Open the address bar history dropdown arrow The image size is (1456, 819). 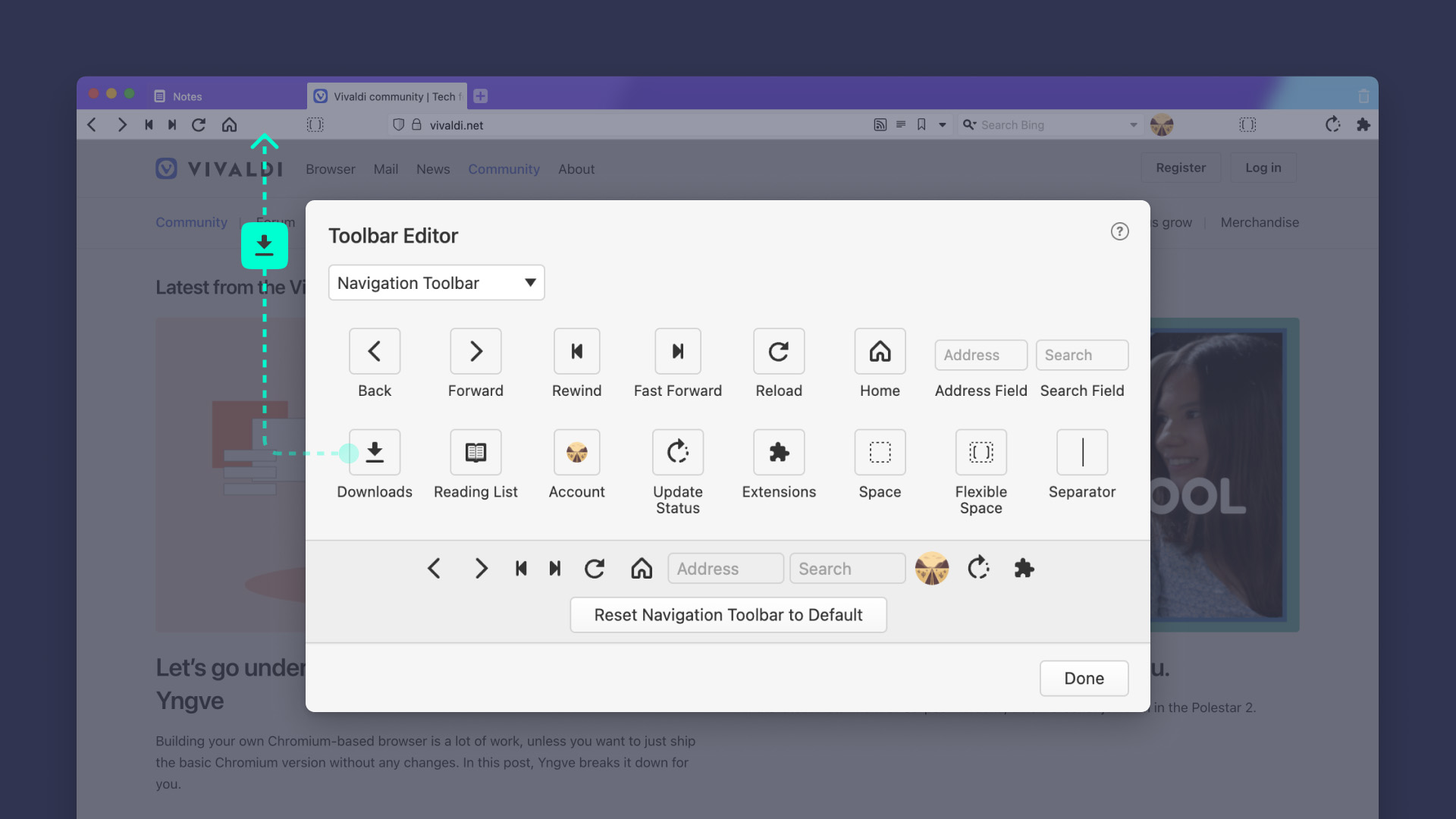[x=943, y=125]
